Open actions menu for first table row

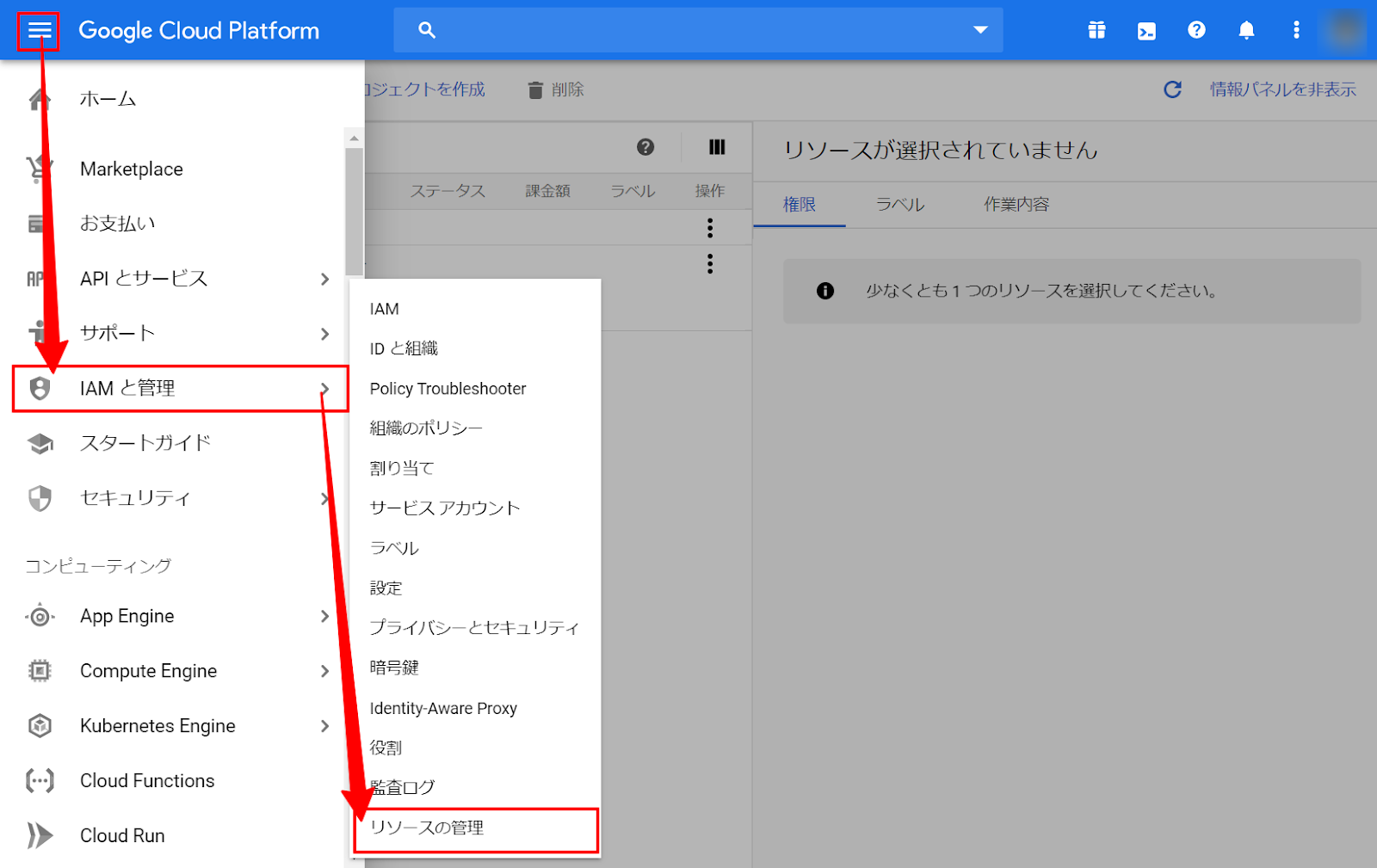pyautogui.click(x=710, y=228)
